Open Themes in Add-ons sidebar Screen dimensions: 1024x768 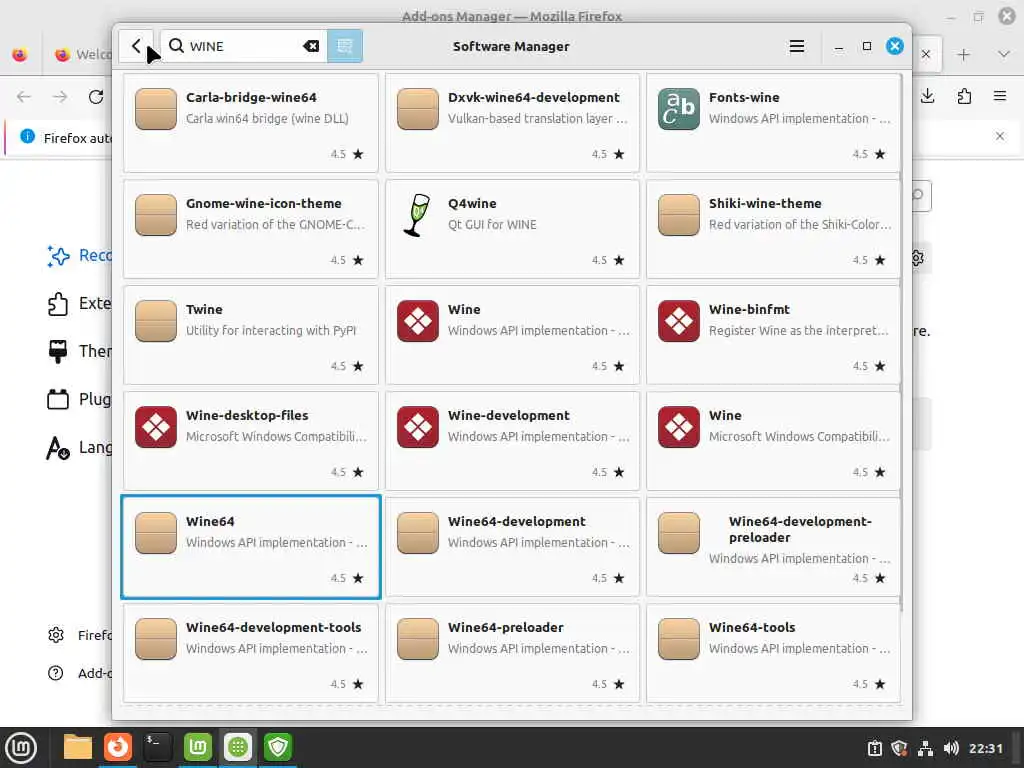click(78, 351)
